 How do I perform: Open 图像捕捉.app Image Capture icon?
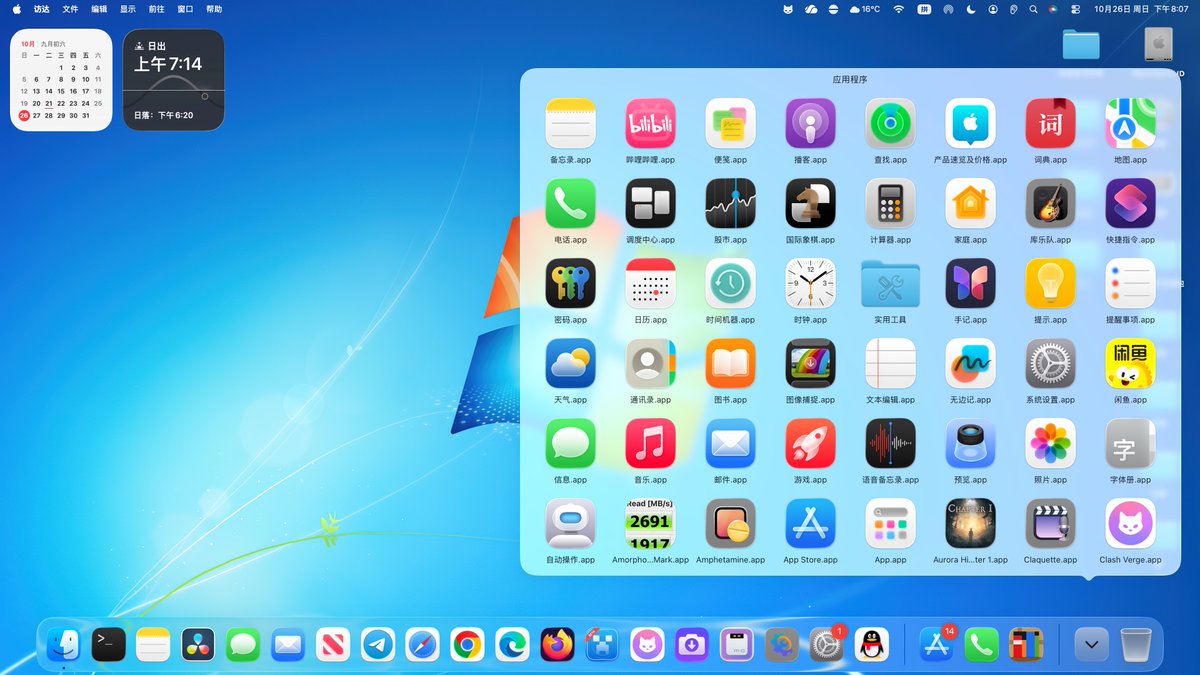[x=810, y=363]
